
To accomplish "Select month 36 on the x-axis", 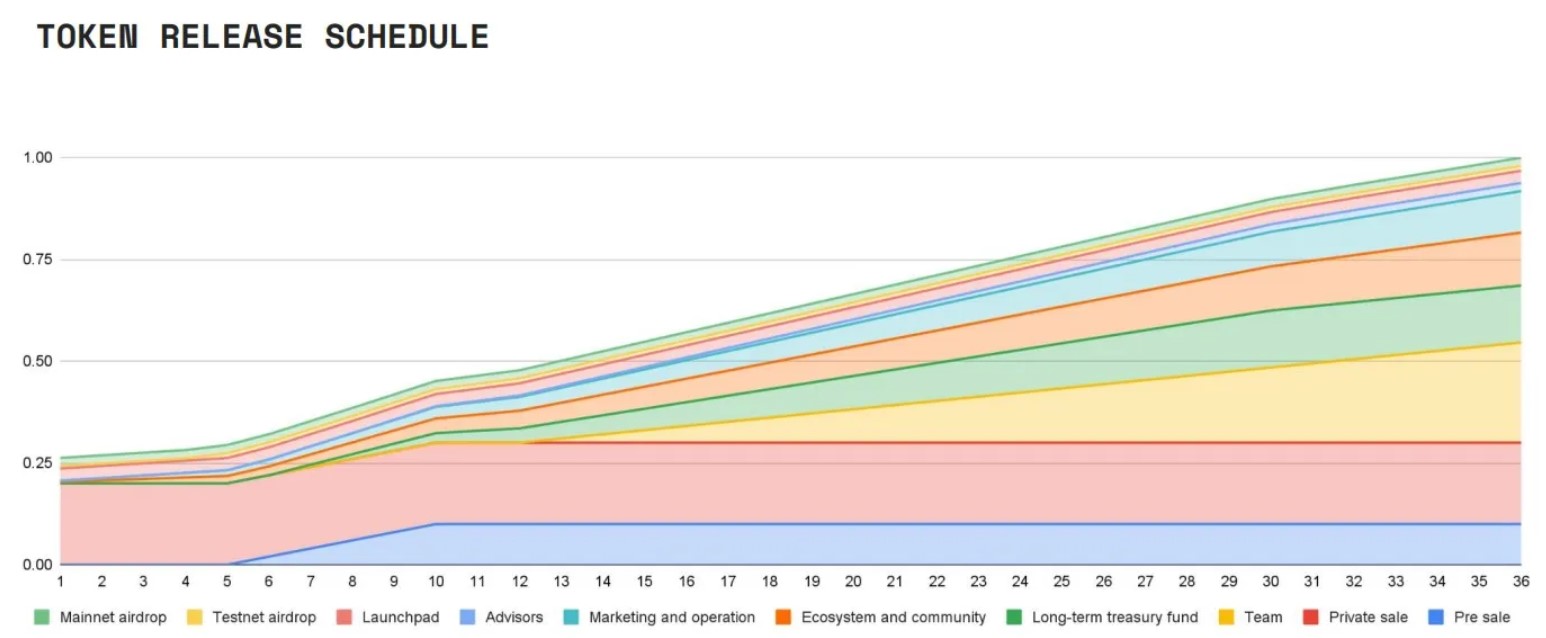I will (x=1520, y=582).
